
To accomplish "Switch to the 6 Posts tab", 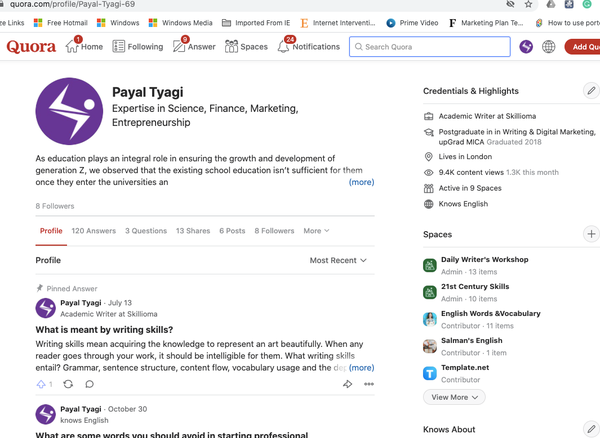I will click(232, 231).
